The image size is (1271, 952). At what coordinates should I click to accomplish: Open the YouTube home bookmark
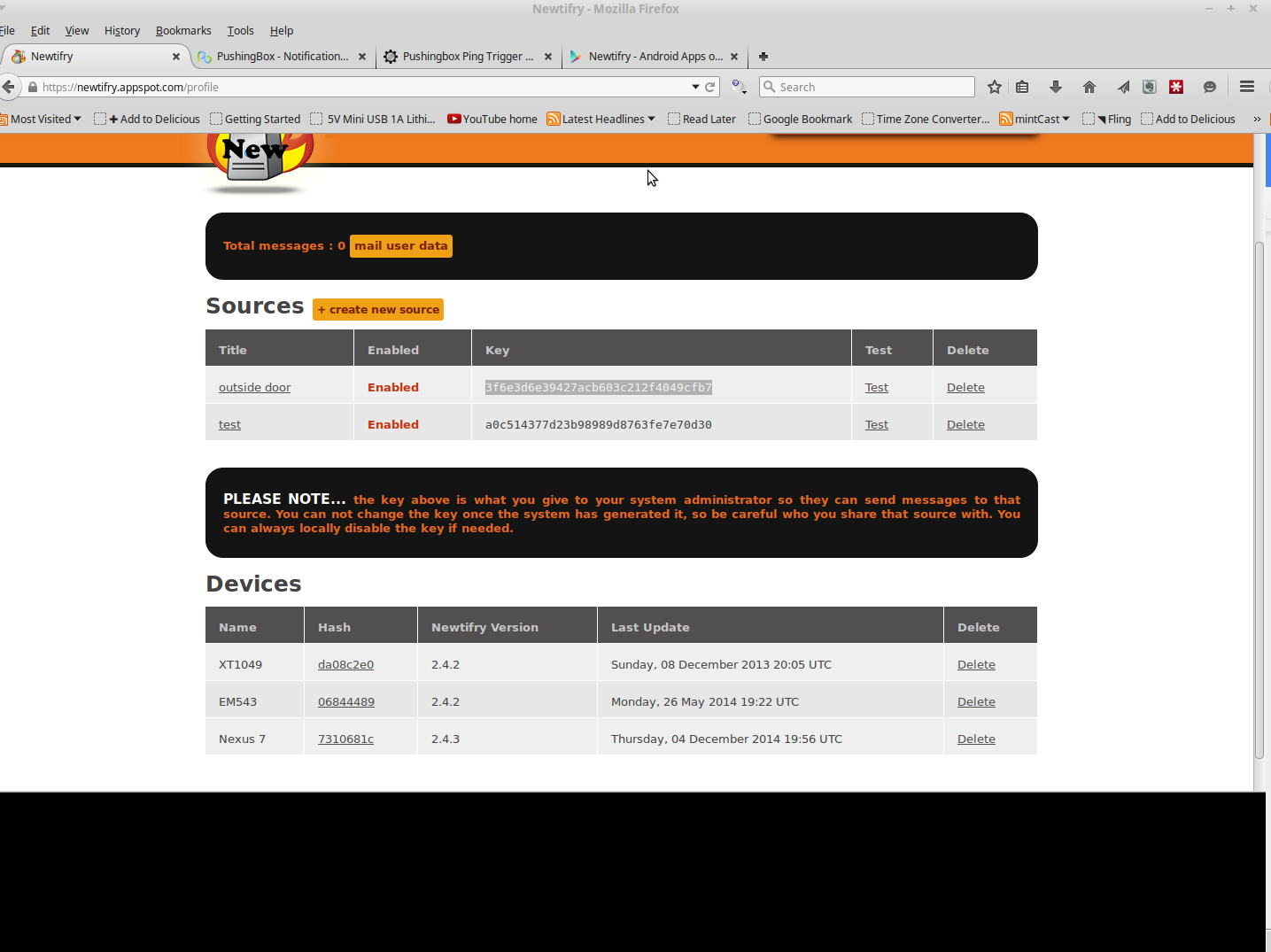492,119
